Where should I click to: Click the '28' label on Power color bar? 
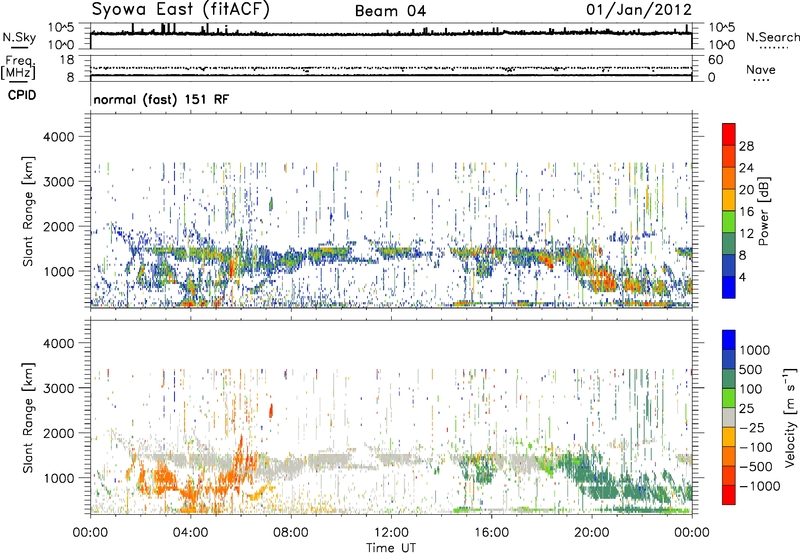point(746,146)
